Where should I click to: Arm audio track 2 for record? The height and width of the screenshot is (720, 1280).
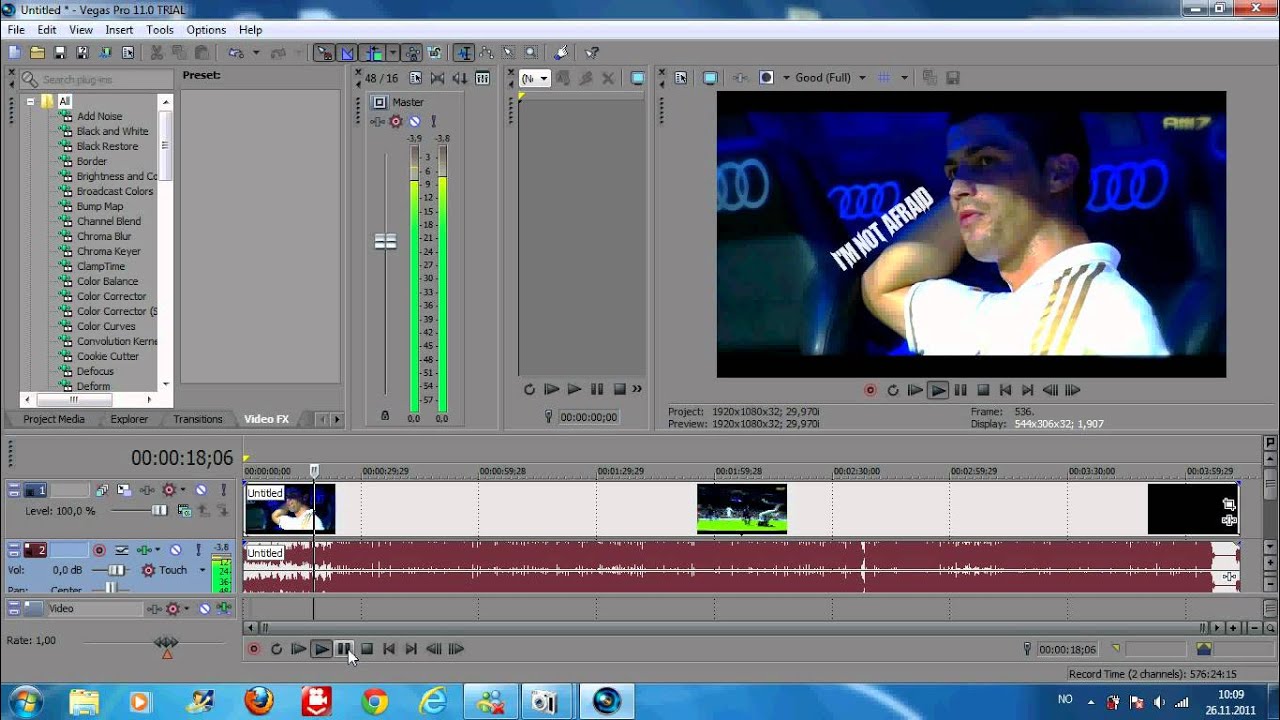(x=99, y=550)
